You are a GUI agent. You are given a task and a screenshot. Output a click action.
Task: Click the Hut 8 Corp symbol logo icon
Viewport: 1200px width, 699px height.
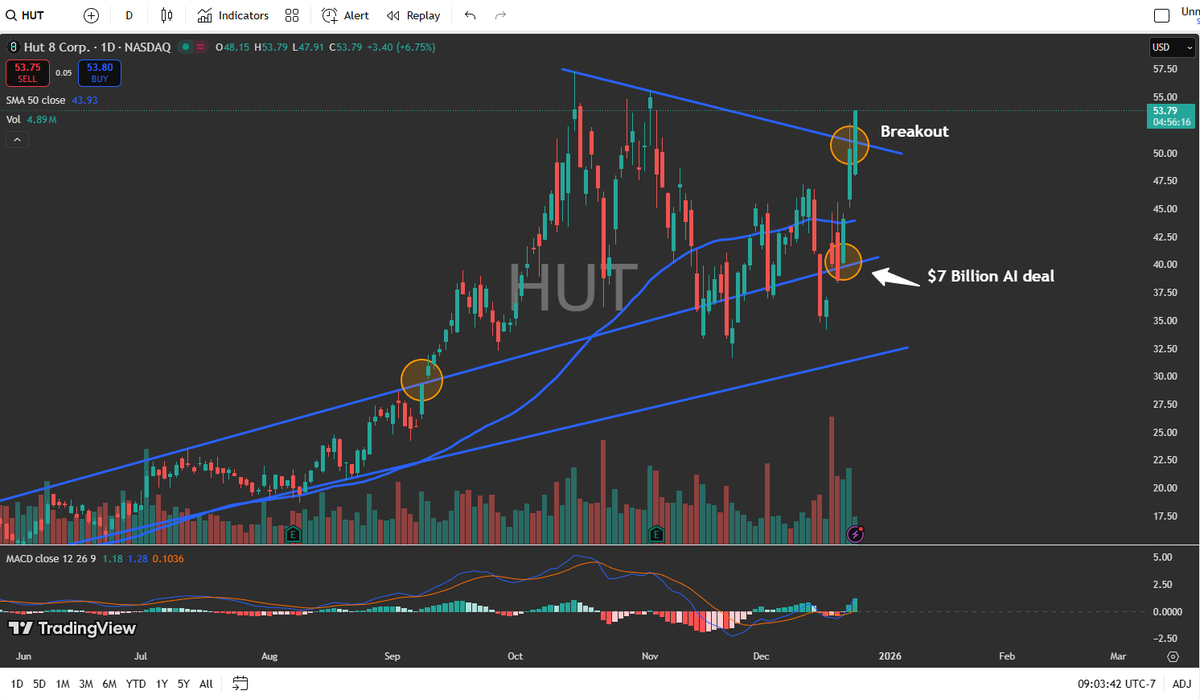[14, 47]
